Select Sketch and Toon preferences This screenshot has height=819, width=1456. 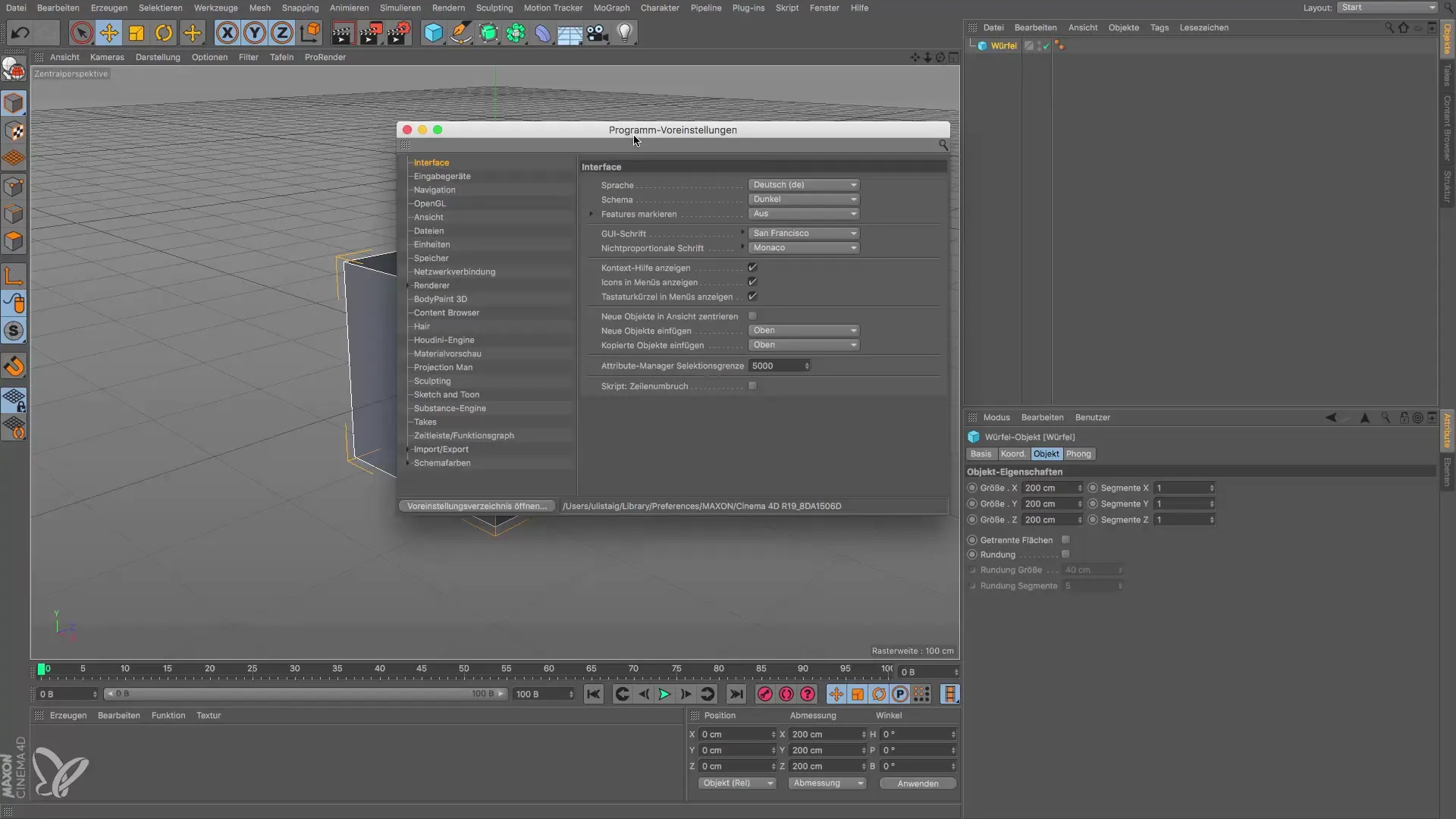[x=447, y=395]
